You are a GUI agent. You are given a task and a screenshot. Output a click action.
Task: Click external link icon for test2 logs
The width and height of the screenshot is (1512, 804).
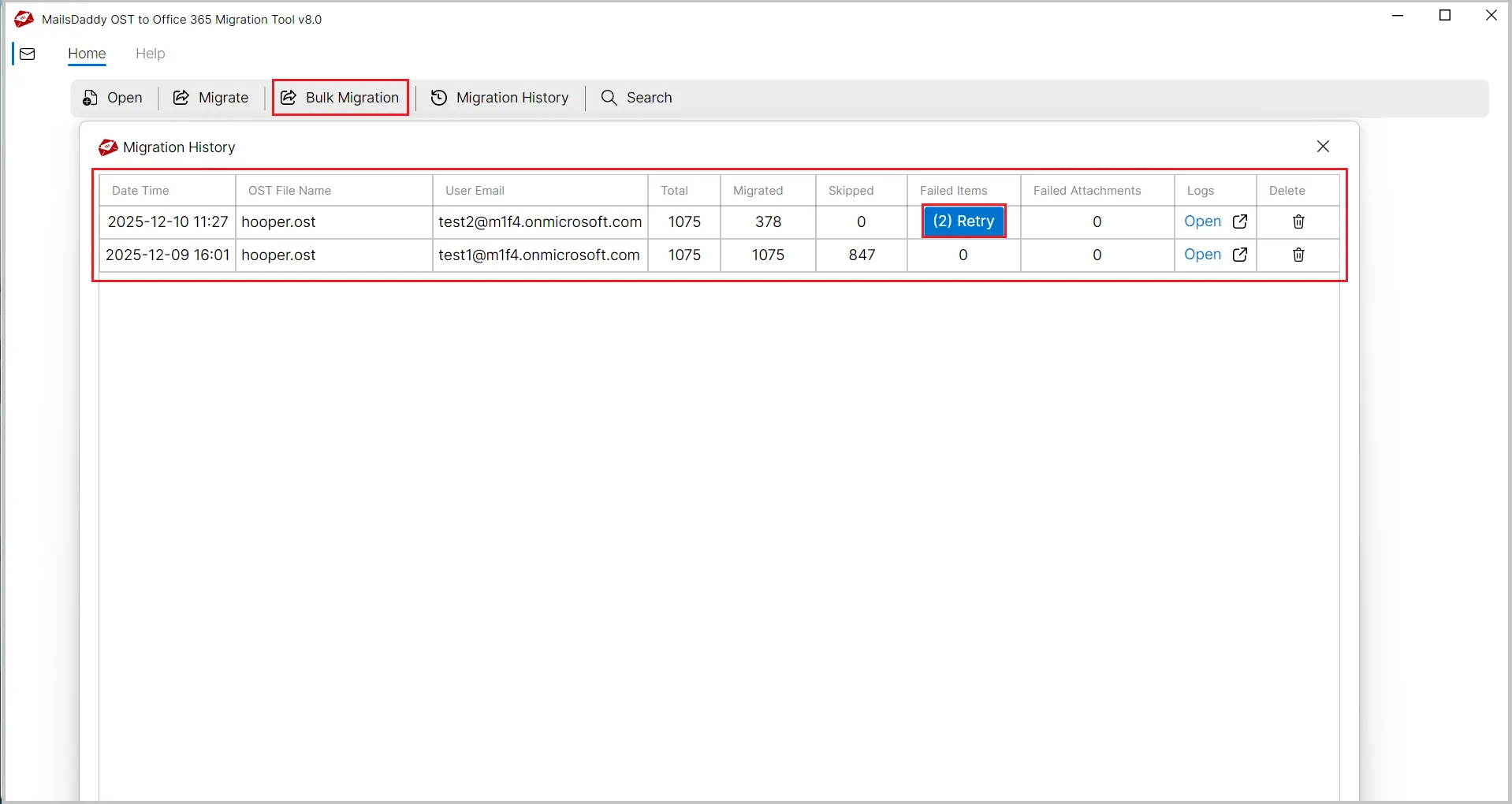(x=1240, y=221)
